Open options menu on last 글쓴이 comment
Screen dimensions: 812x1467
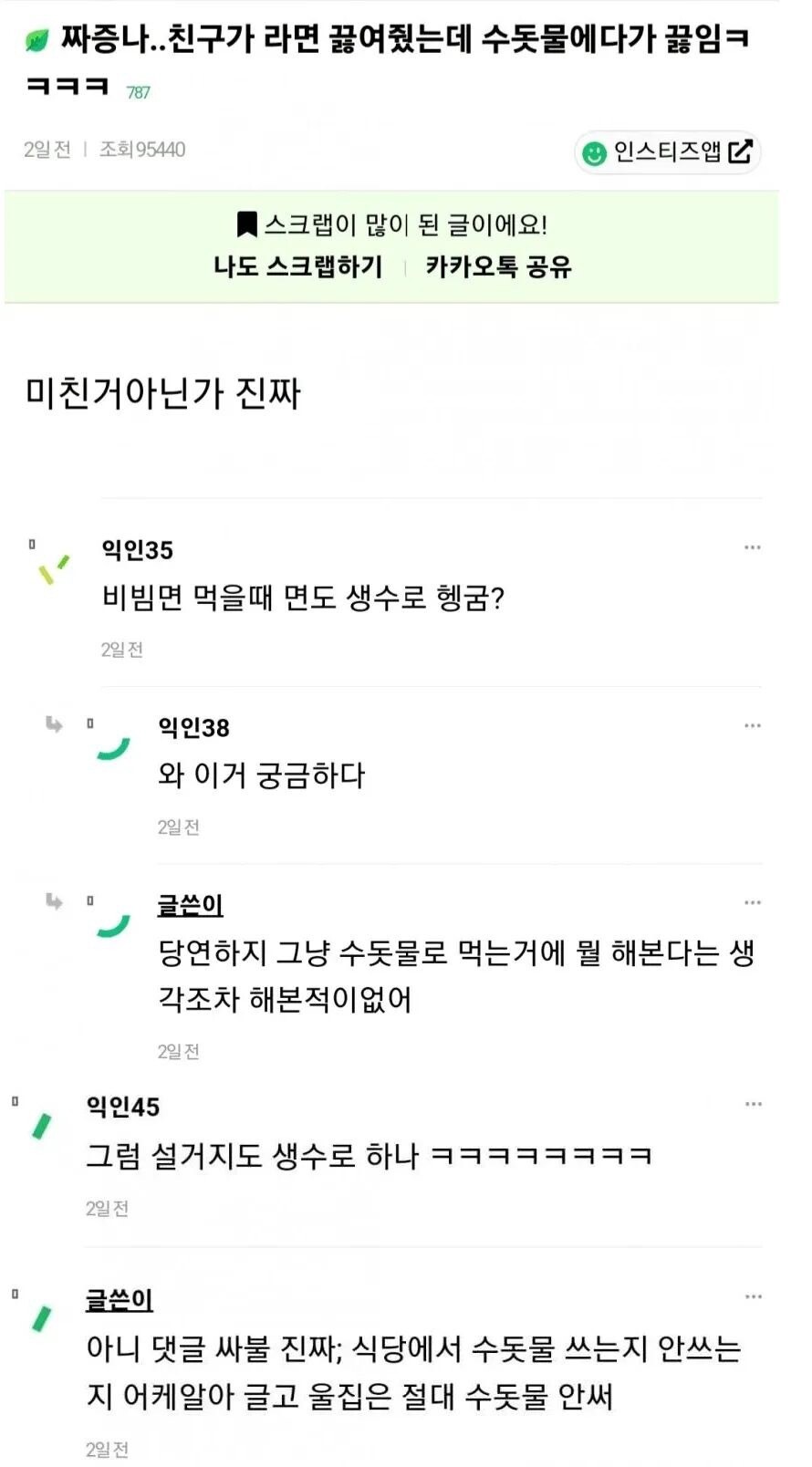coord(753,1296)
